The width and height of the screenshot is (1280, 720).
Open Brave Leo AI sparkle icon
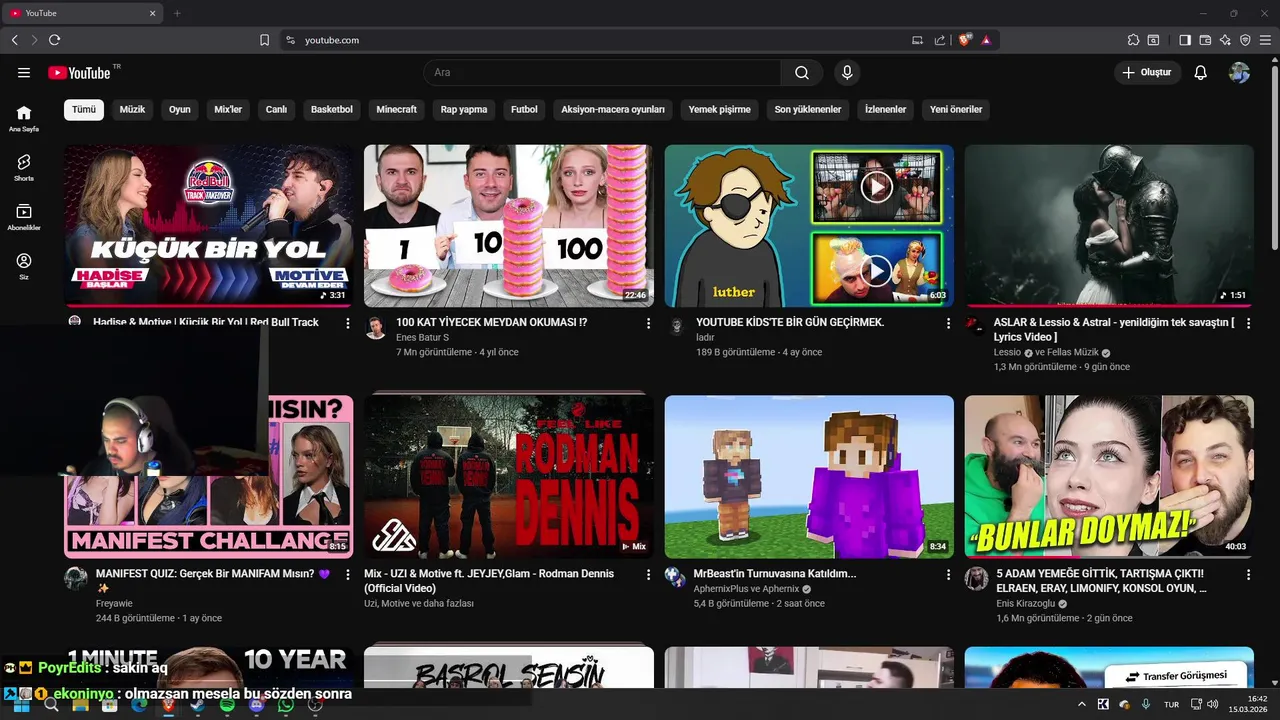1225,40
